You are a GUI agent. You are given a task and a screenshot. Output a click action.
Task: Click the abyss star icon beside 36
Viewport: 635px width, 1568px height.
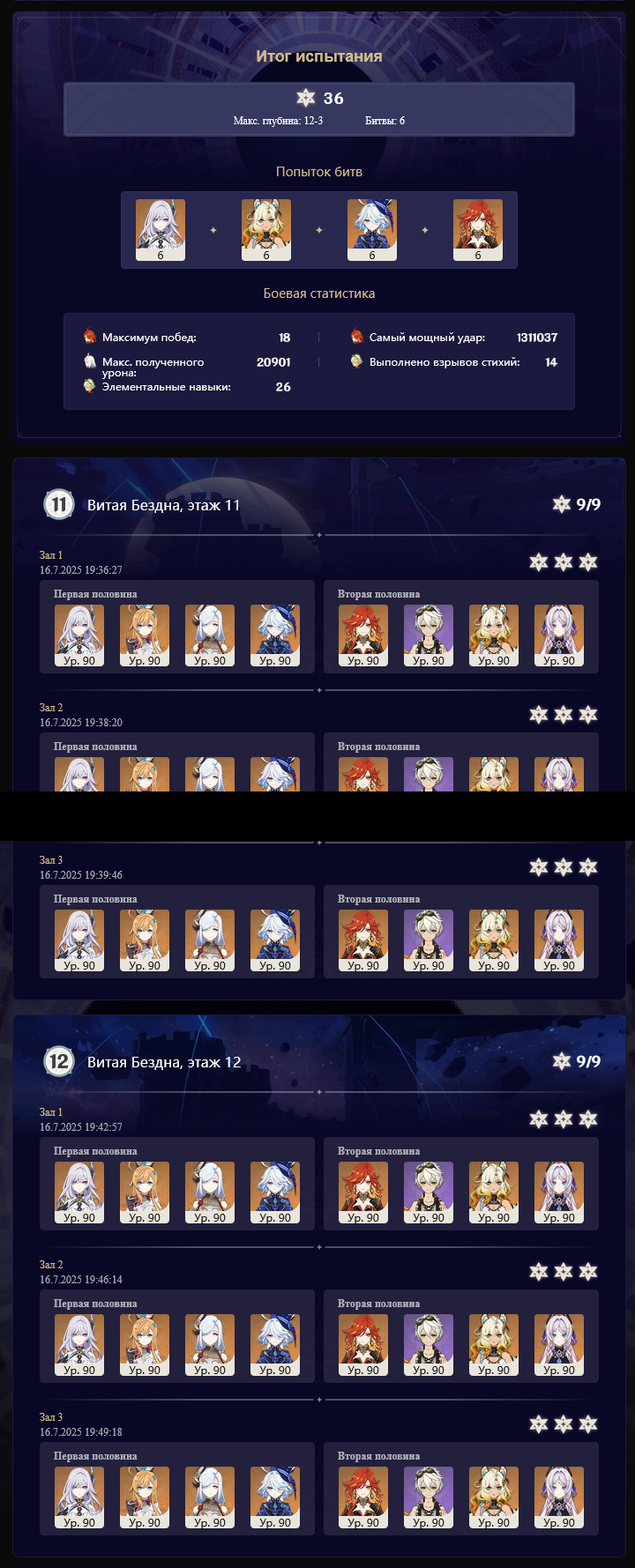305,98
